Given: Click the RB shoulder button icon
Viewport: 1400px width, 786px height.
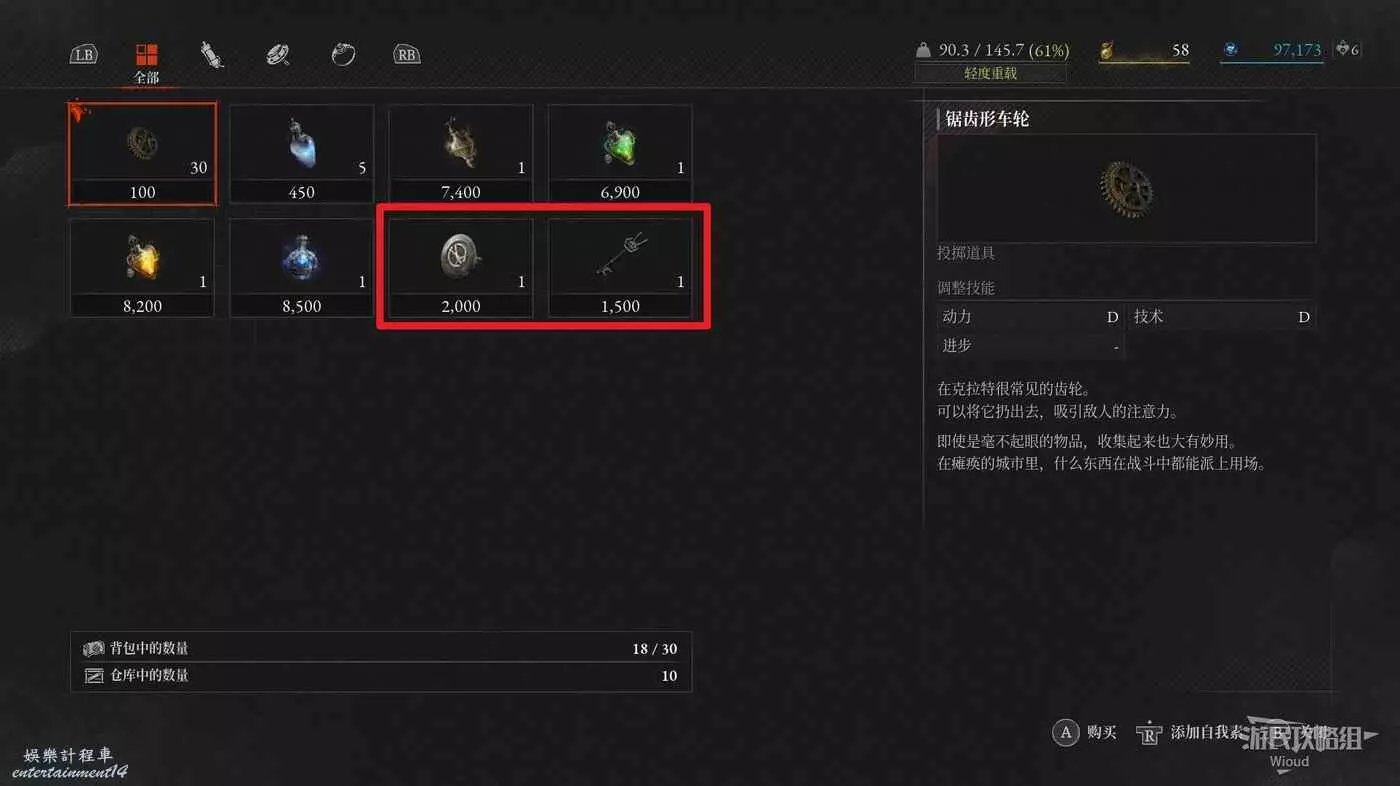Looking at the screenshot, I should [406, 55].
